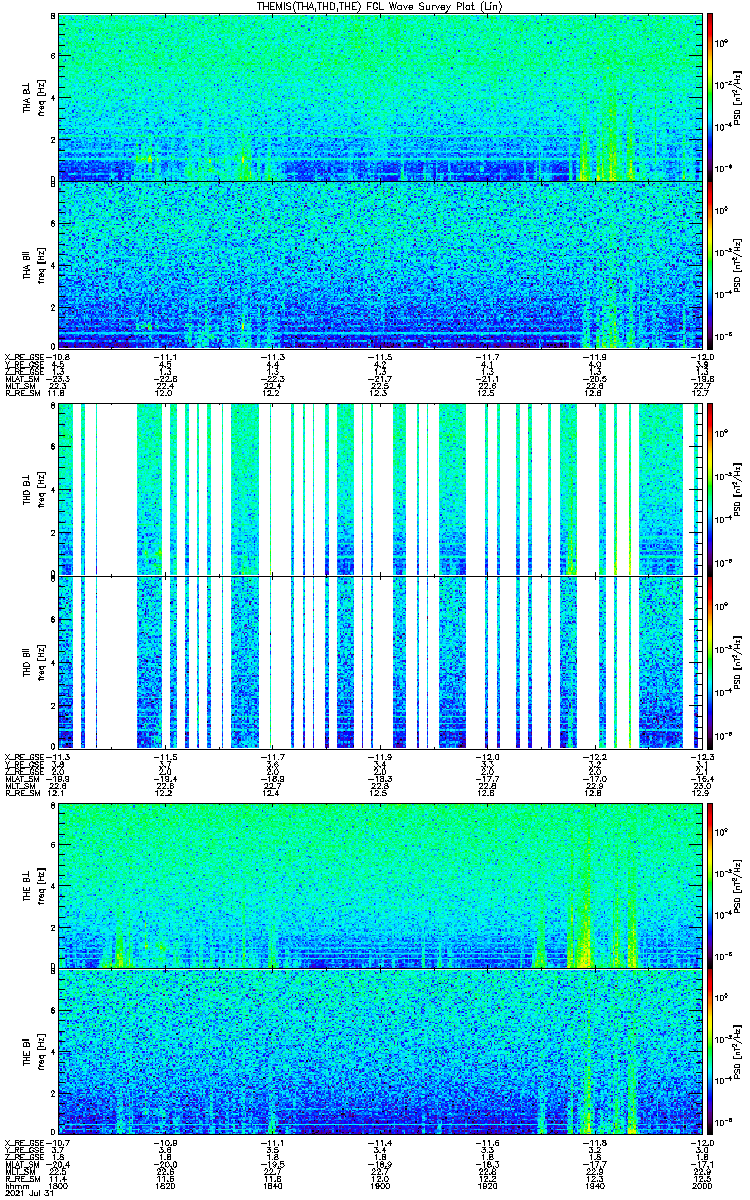
Task: Click the THA B perpendicular spectrogram panel
Action: pos(382,97)
